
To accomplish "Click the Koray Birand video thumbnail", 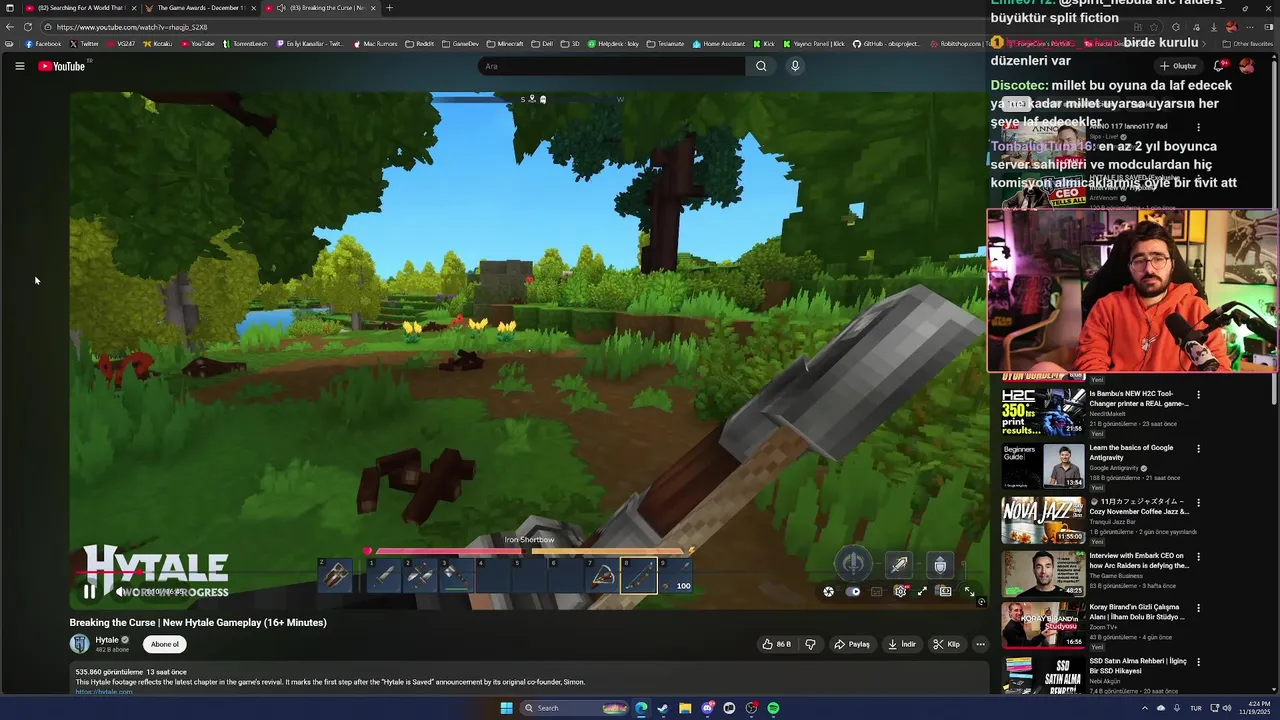I will point(1043,624).
